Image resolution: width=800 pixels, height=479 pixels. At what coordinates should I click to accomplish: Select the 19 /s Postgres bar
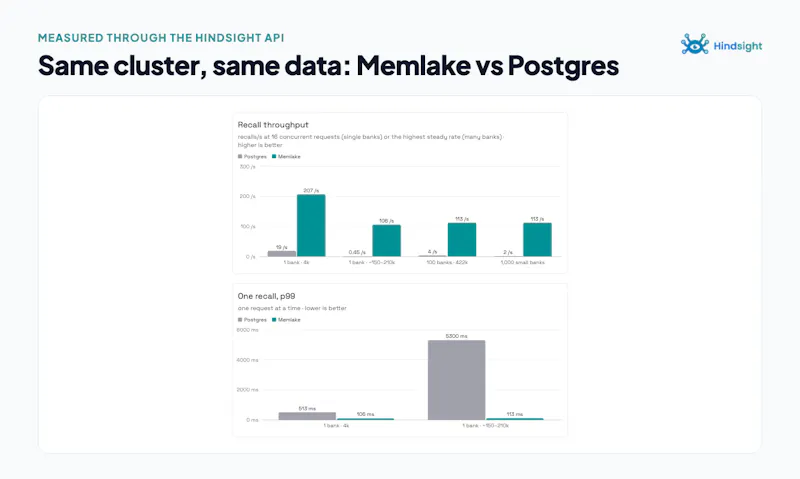tap(282, 254)
